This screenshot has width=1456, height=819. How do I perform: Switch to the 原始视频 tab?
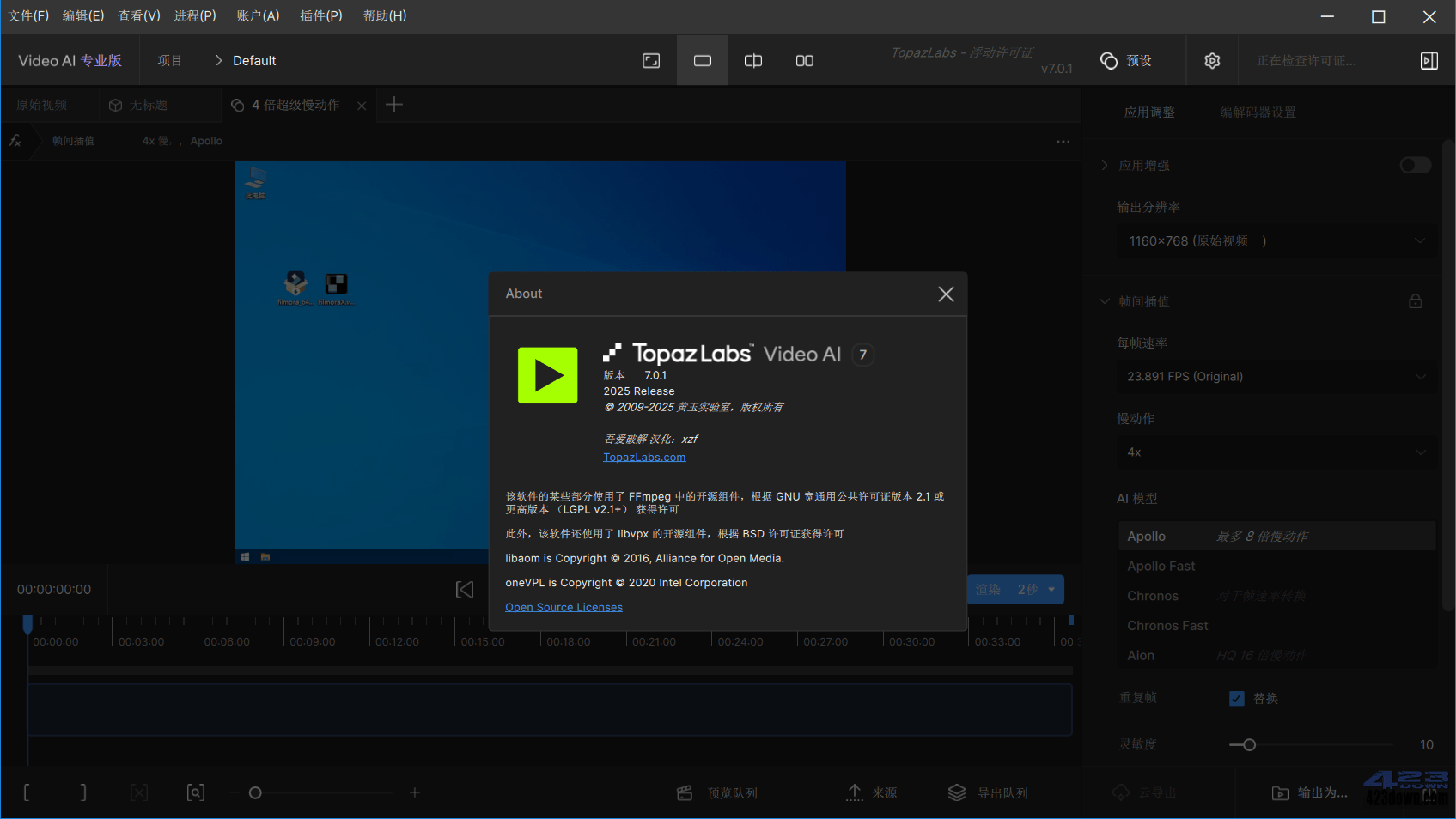click(42, 105)
